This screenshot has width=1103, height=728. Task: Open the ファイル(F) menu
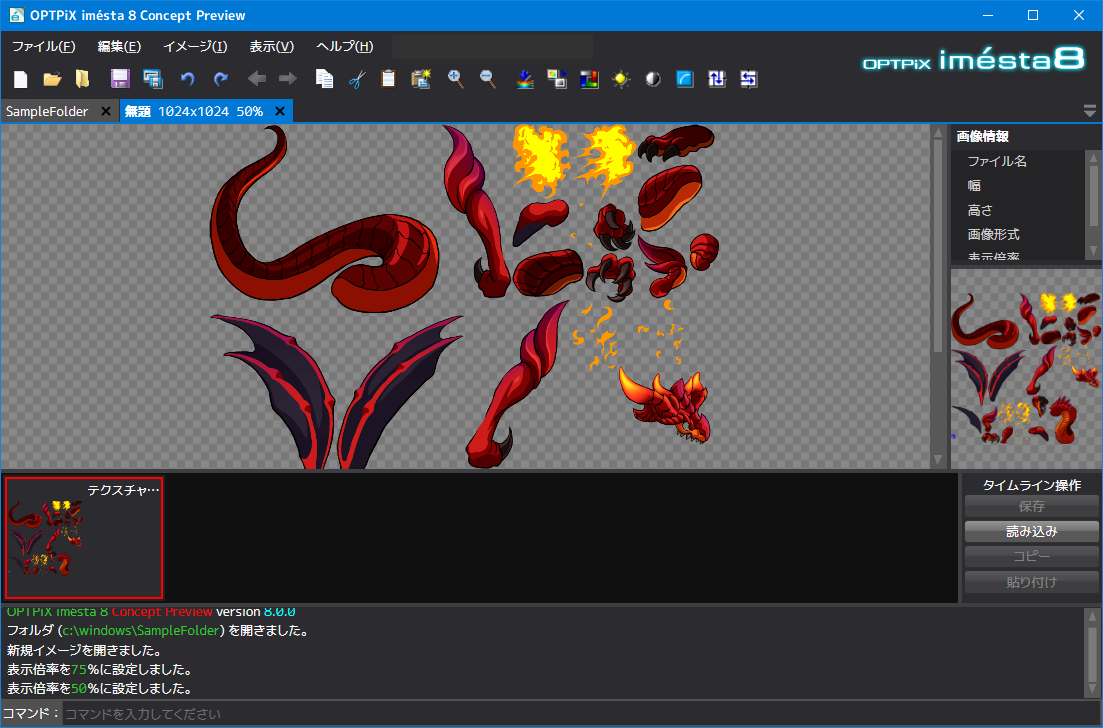pos(44,46)
